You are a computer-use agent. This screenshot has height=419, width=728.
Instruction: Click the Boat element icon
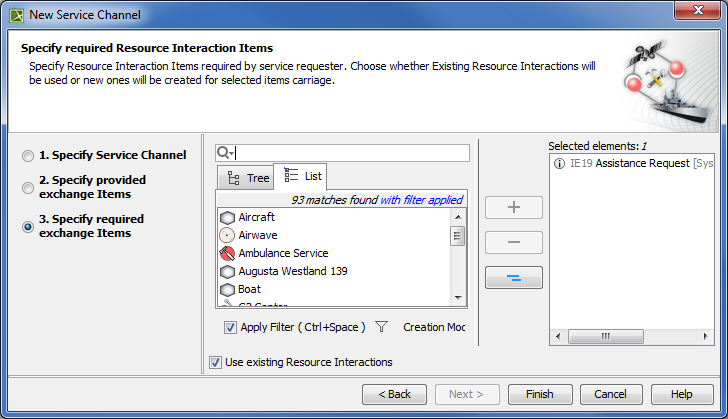pyautogui.click(x=227, y=290)
